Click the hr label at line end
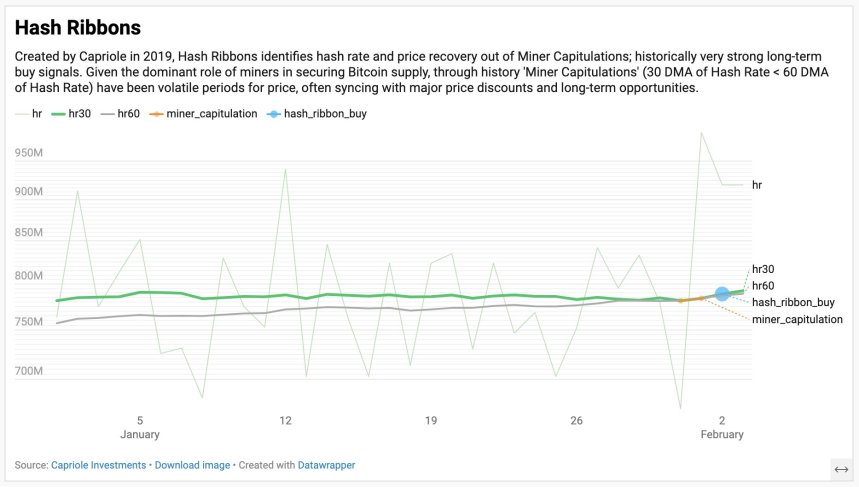The height and width of the screenshot is (487, 859). (757, 185)
